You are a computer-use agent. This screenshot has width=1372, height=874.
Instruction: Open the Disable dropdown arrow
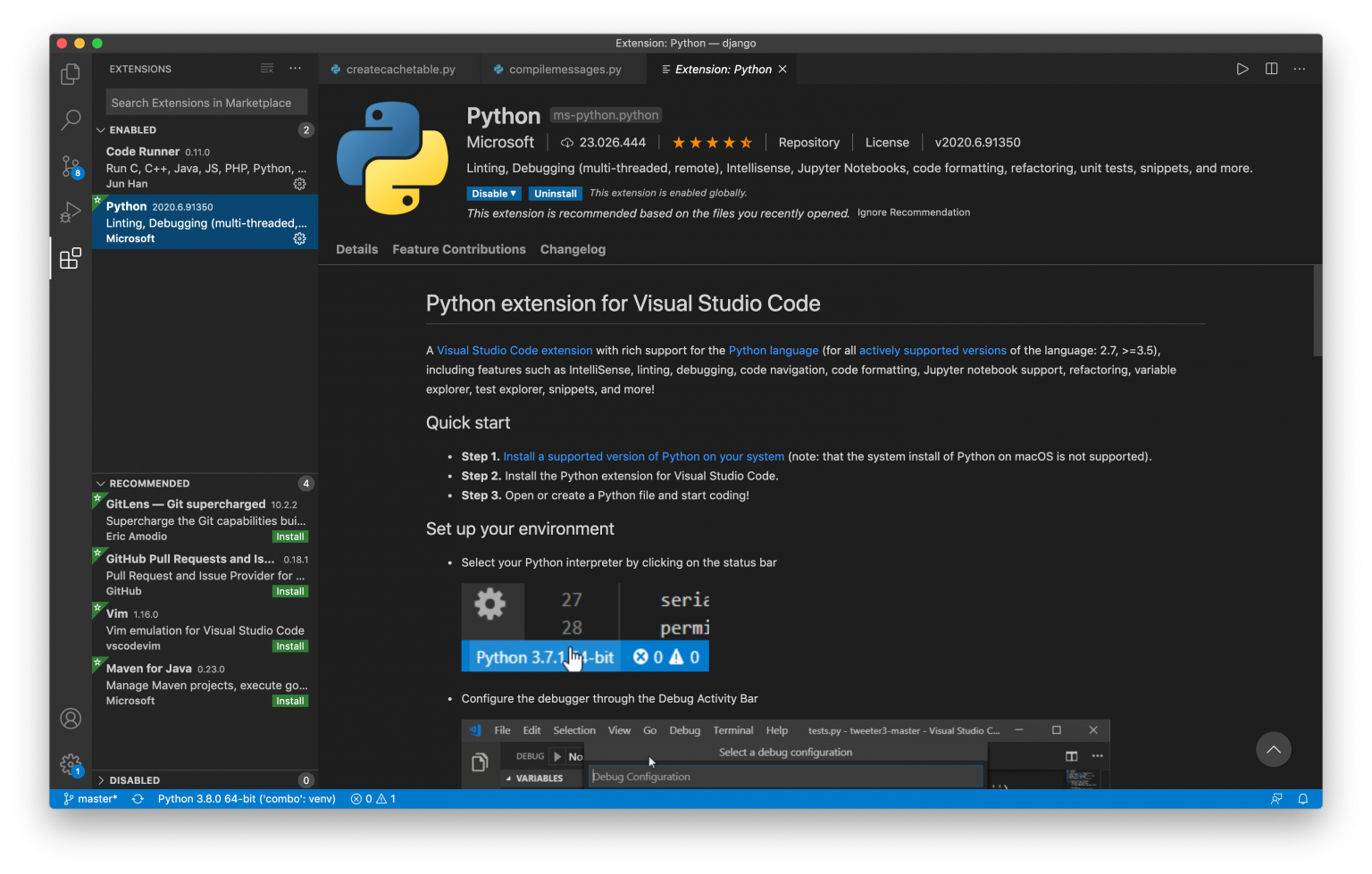pos(512,193)
